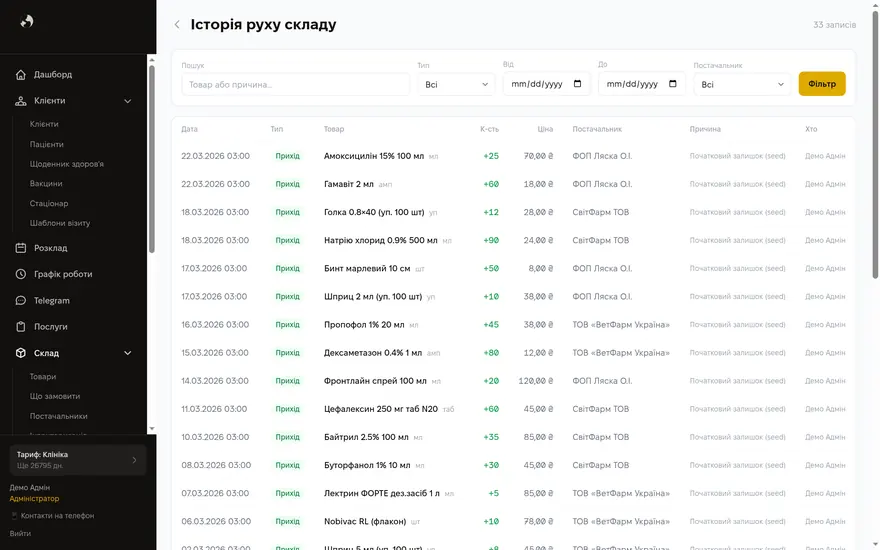
Task: Select Бинт марлевий 10 см product
Action: pos(367,268)
